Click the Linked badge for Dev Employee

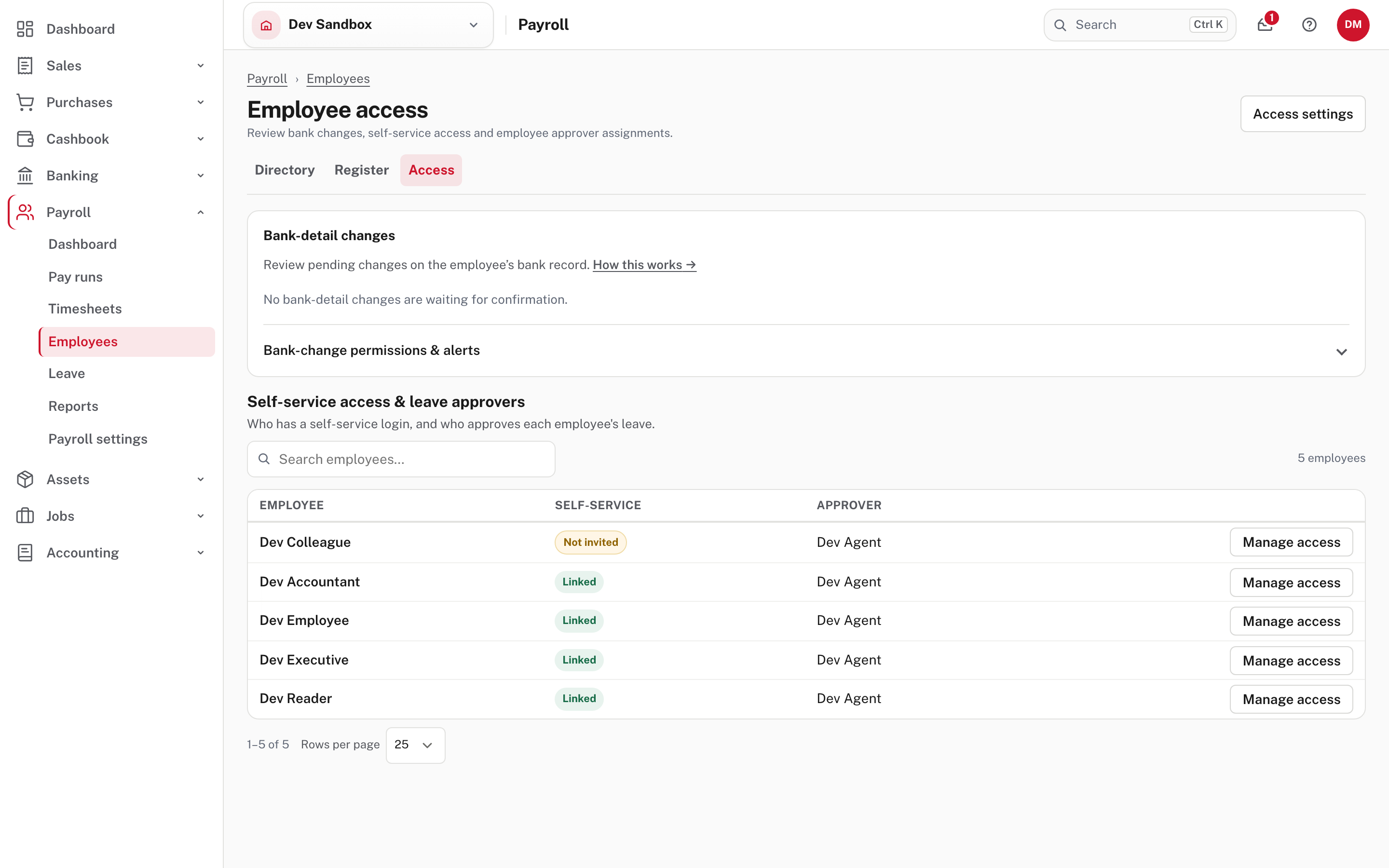tap(579, 621)
